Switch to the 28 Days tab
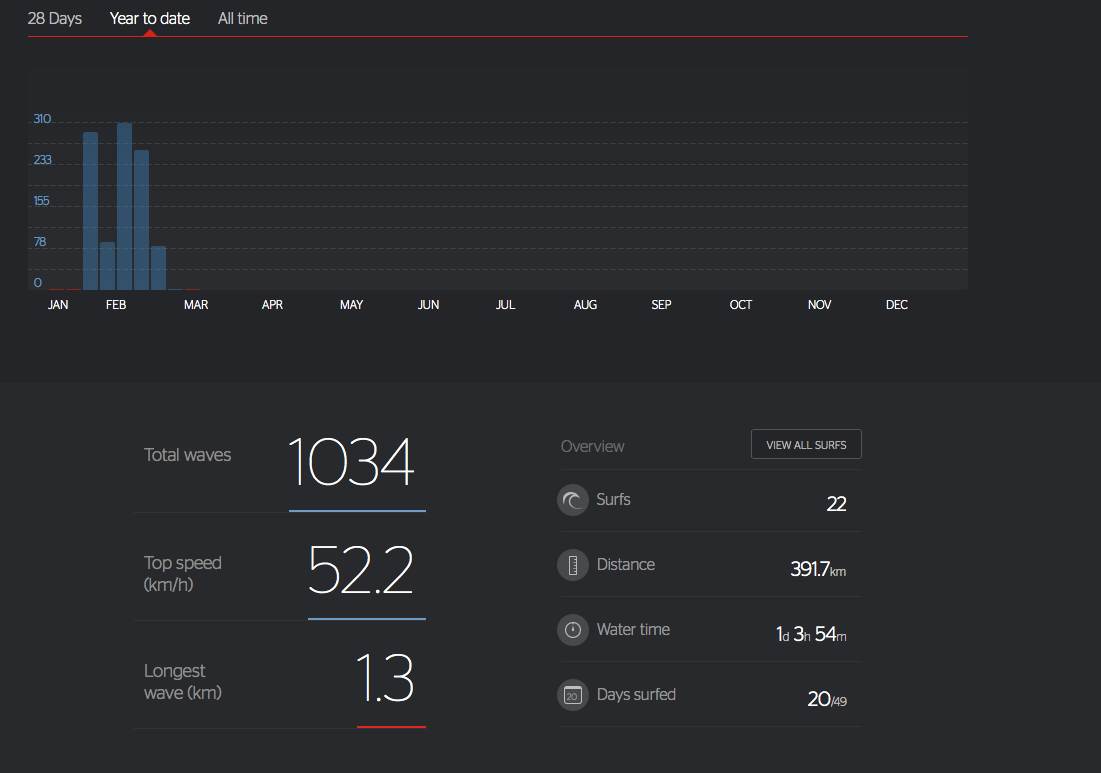Image resolution: width=1101 pixels, height=773 pixels. [x=55, y=18]
